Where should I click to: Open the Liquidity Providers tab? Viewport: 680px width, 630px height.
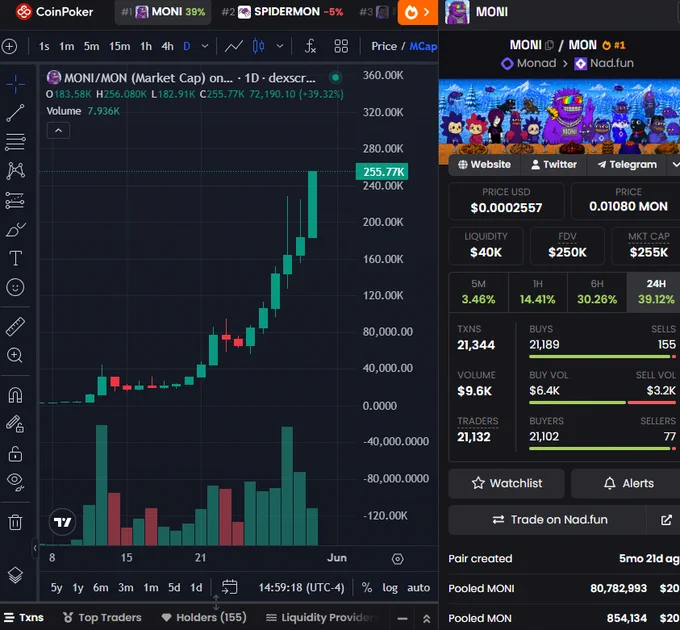pyautogui.click(x=321, y=617)
